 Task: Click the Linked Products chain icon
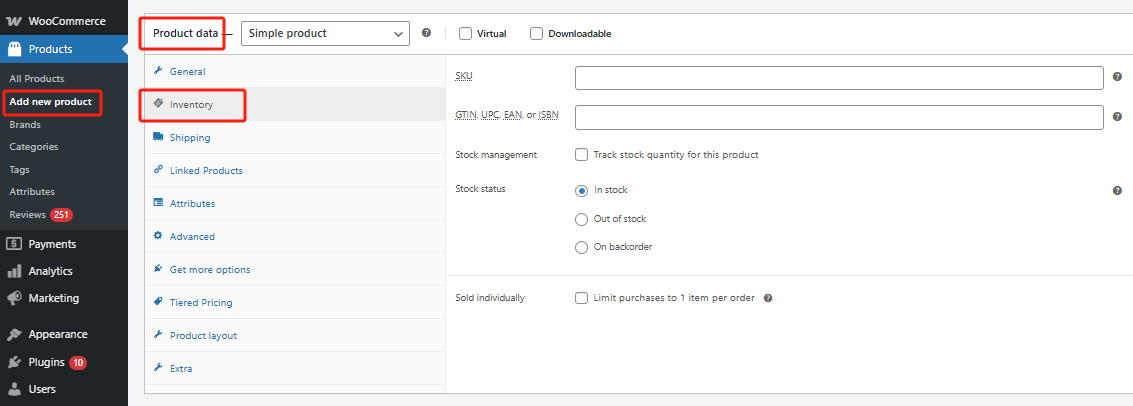click(158, 170)
